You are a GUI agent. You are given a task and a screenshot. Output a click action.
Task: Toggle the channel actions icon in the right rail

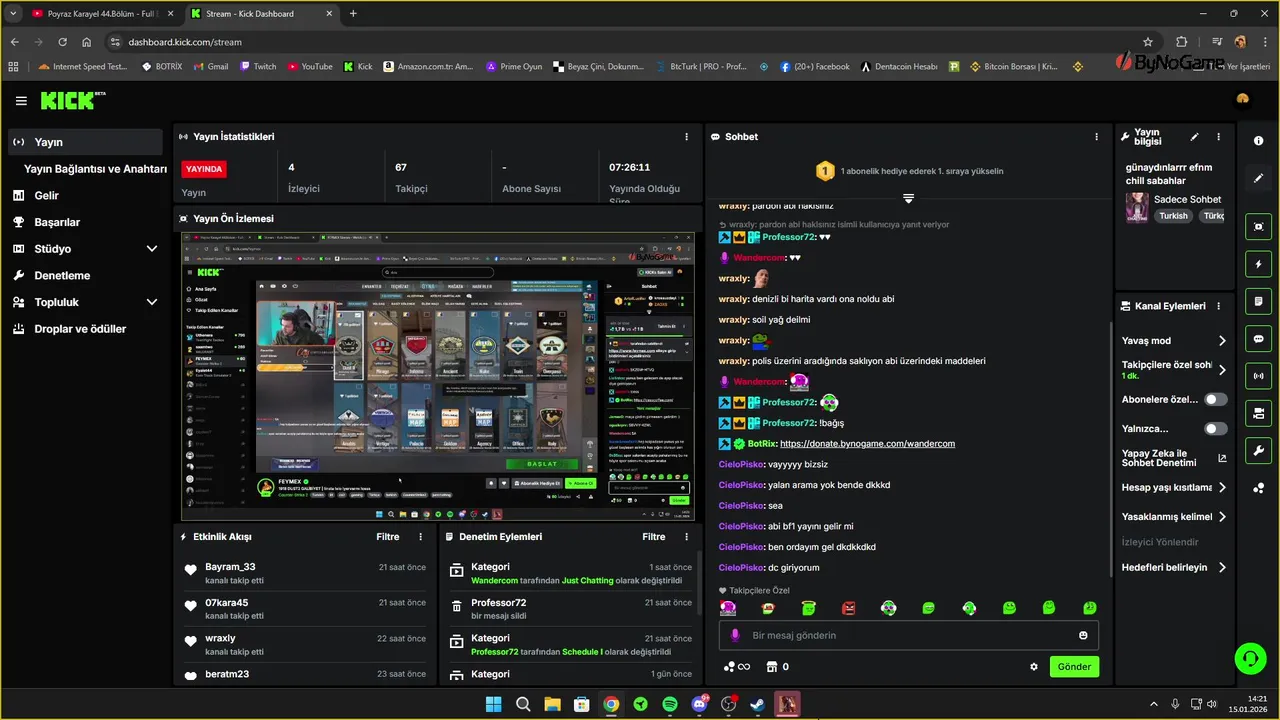click(1258, 413)
